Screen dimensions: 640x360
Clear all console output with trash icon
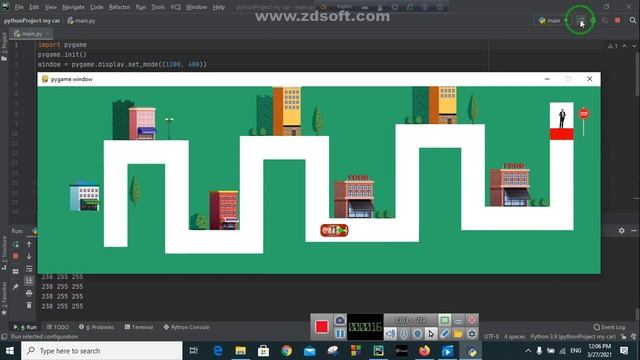click(29, 305)
